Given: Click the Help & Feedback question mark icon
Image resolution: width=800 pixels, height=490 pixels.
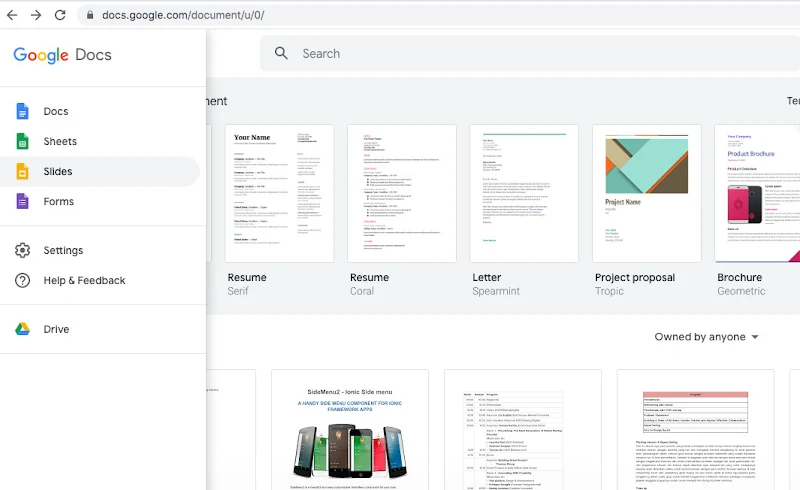Looking at the screenshot, I should [22, 280].
